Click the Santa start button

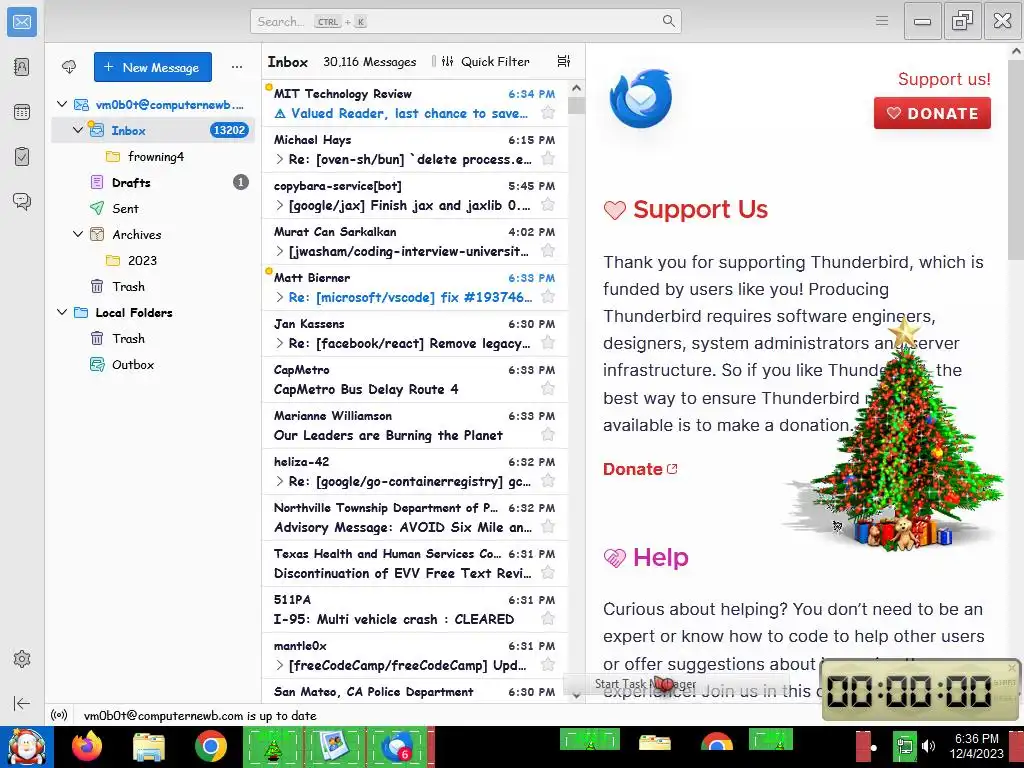click(x=26, y=747)
